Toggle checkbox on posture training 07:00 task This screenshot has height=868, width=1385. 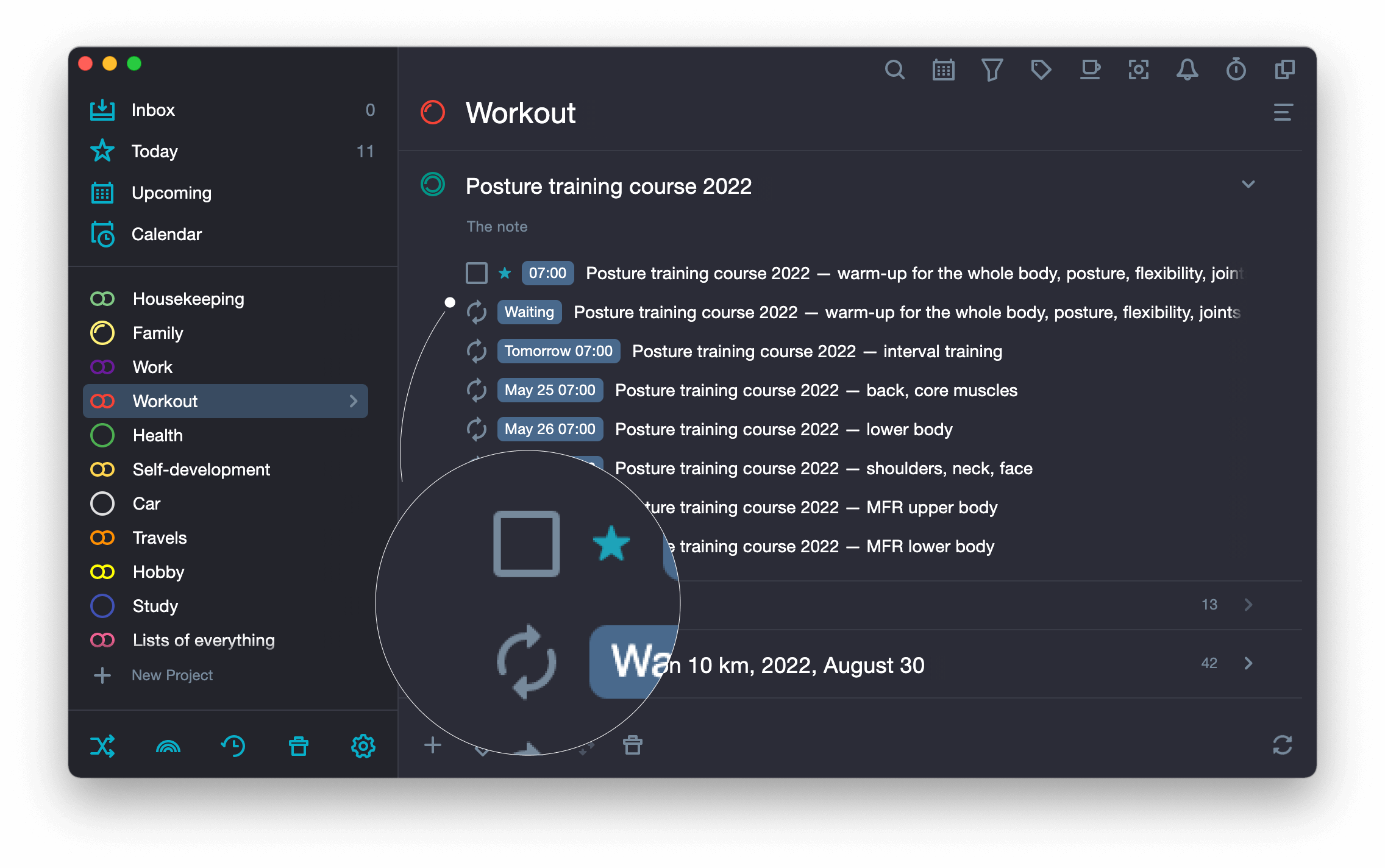point(477,273)
